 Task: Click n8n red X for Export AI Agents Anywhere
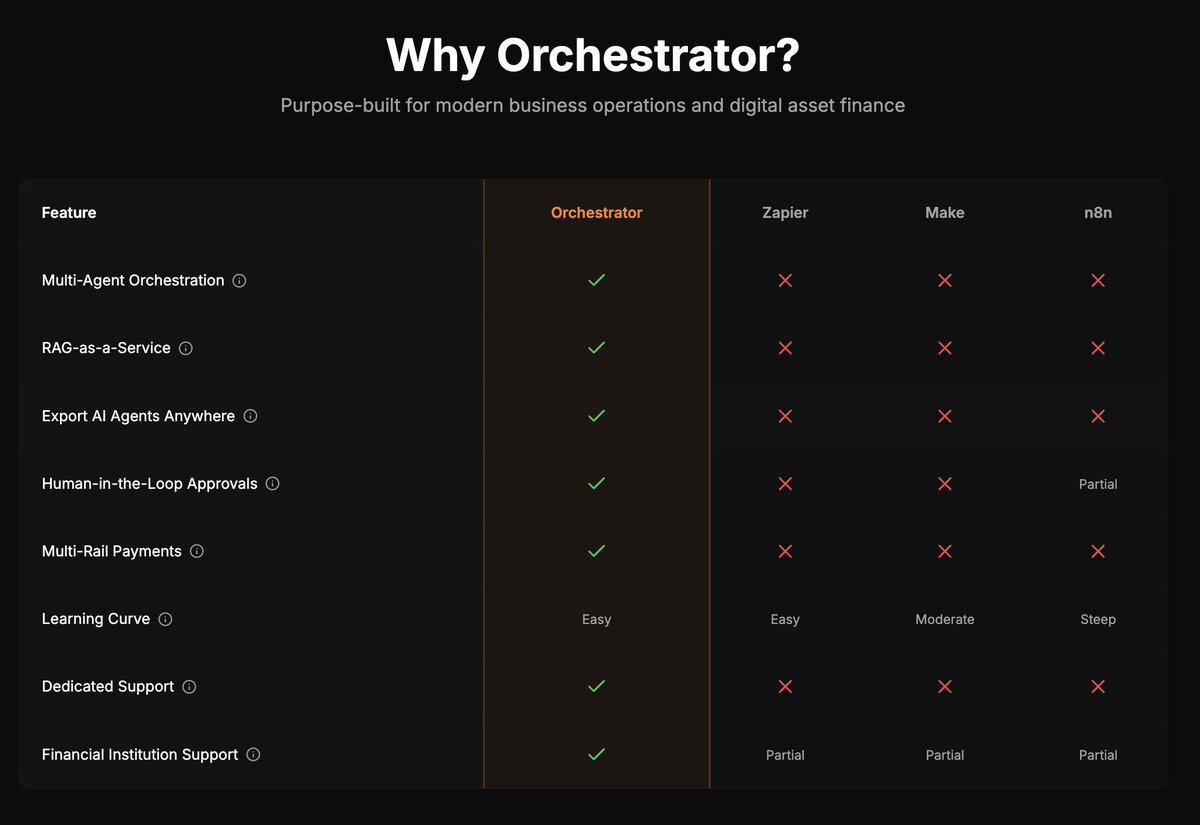(x=1098, y=416)
